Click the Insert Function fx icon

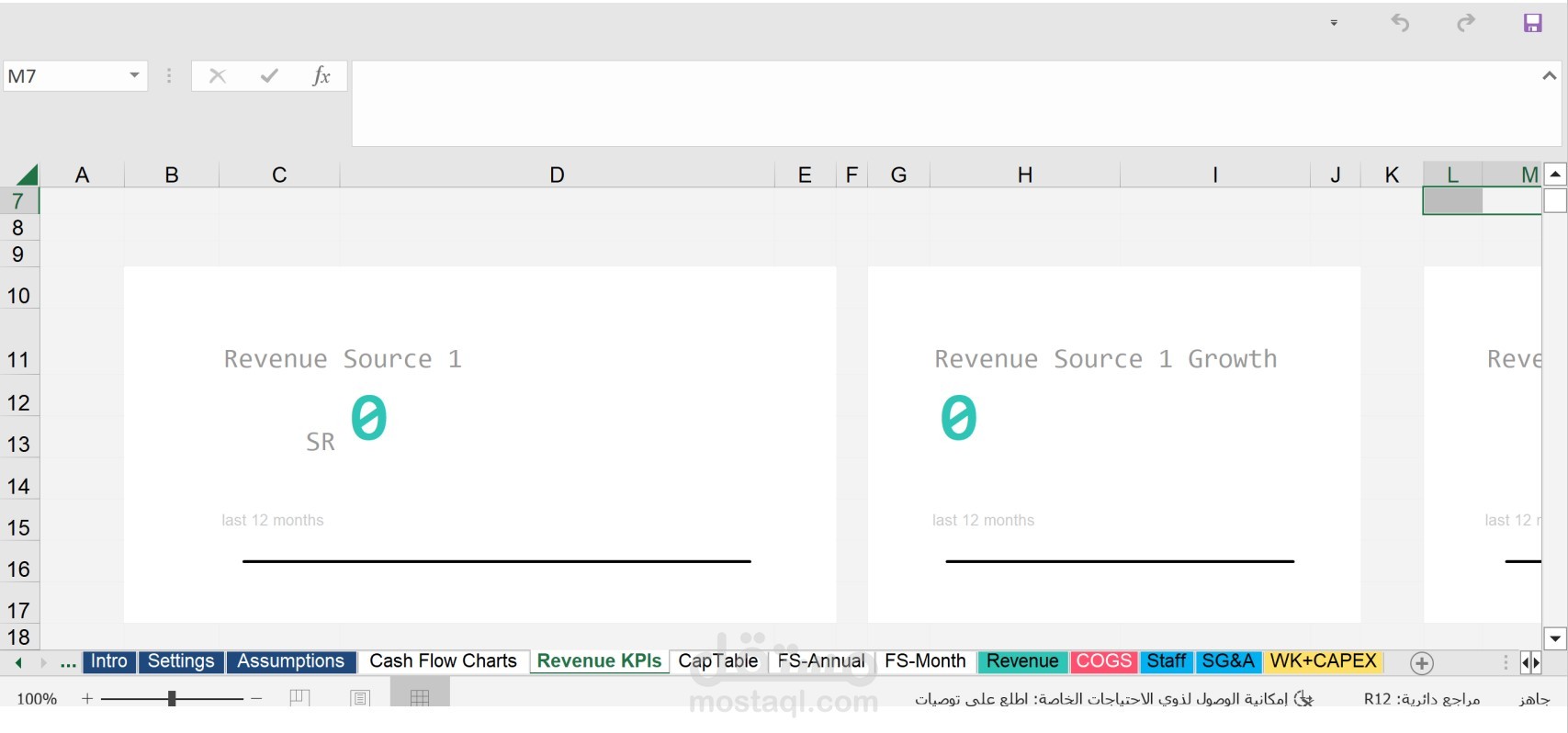(321, 76)
